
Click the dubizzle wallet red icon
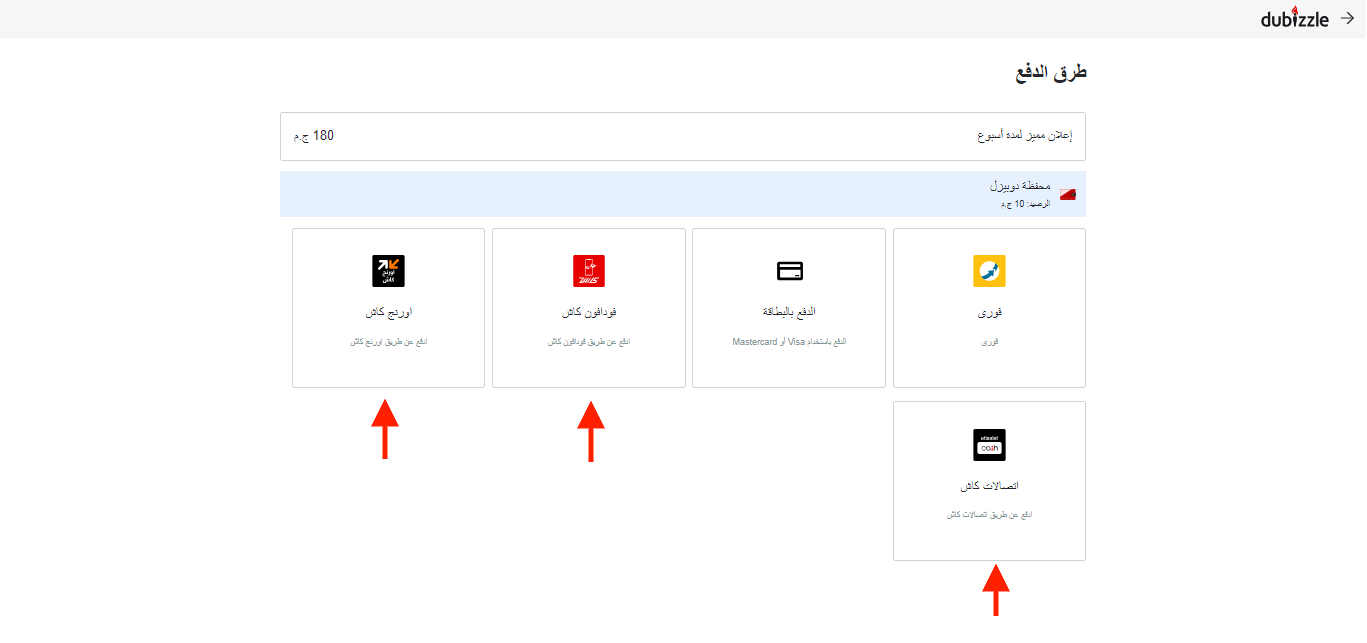1068,194
